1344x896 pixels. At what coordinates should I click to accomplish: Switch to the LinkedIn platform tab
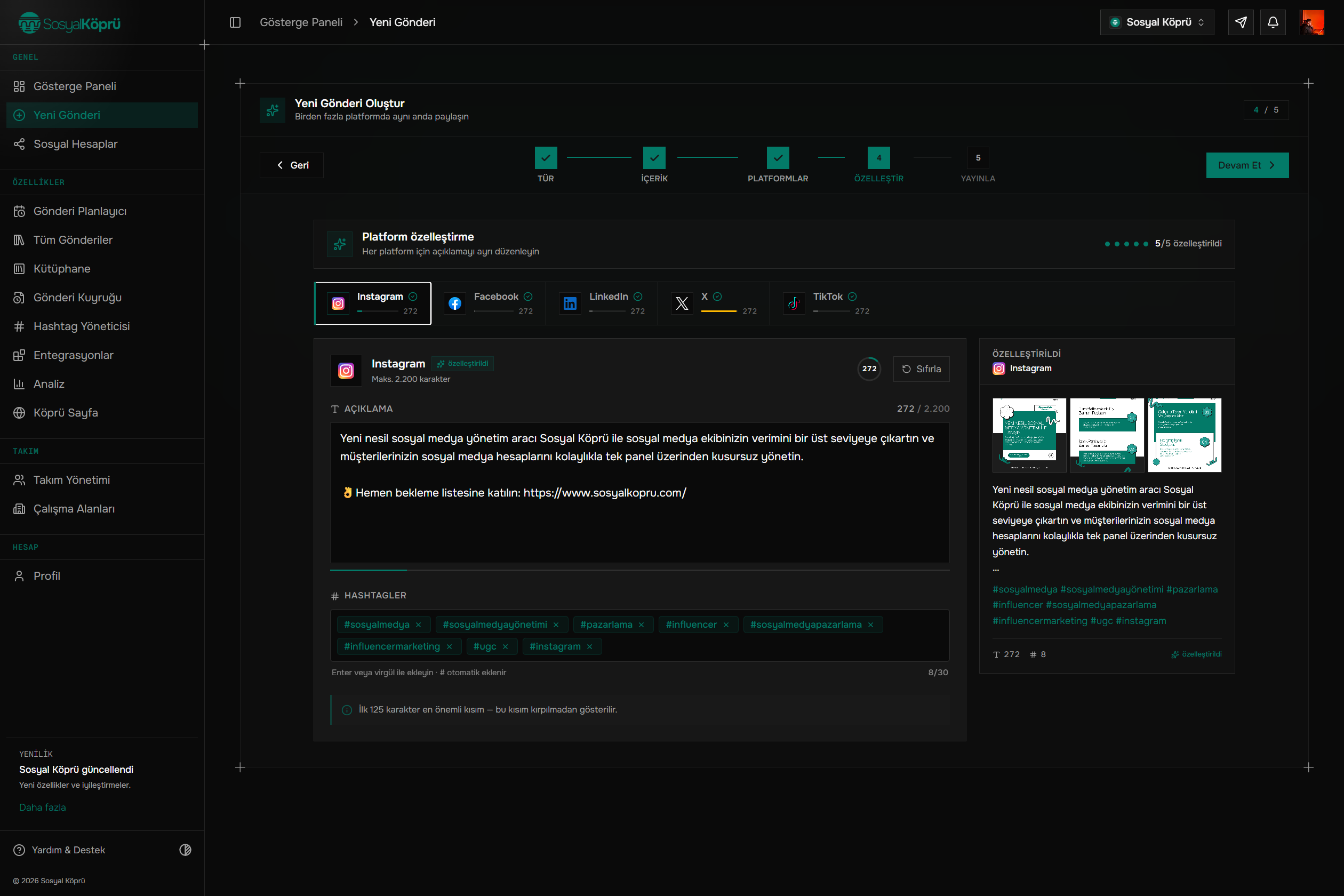pyautogui.click(x=602, y=303)
